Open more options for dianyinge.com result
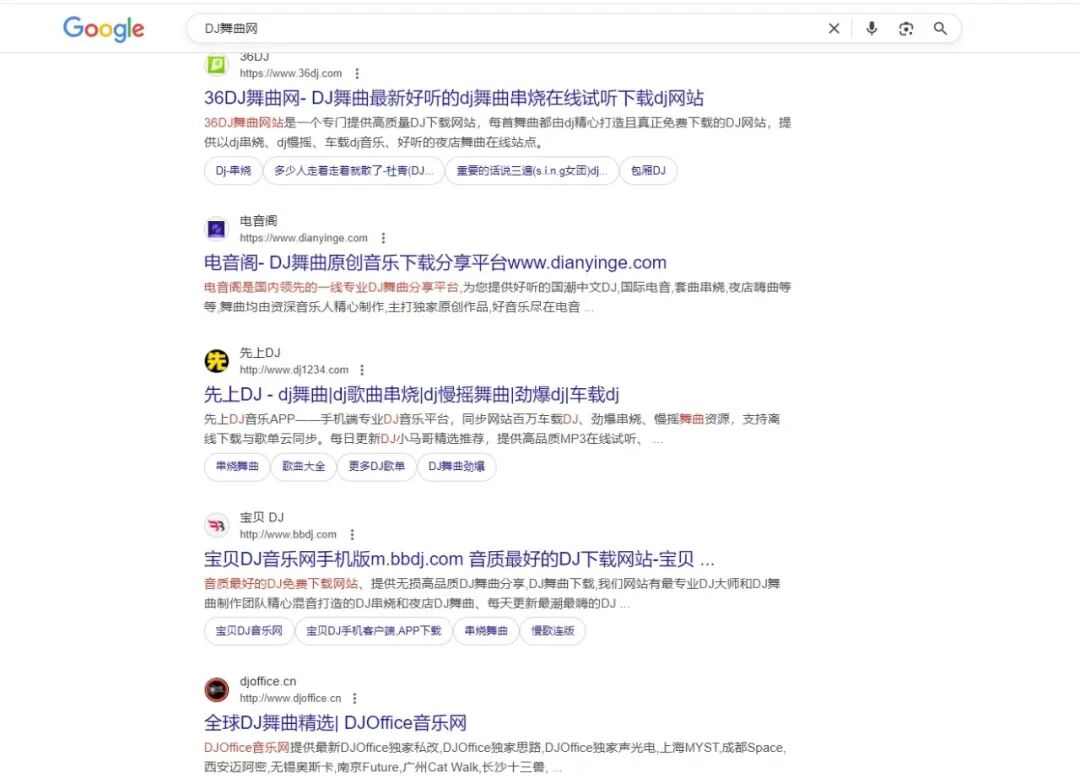 click(x=384, y=238)
